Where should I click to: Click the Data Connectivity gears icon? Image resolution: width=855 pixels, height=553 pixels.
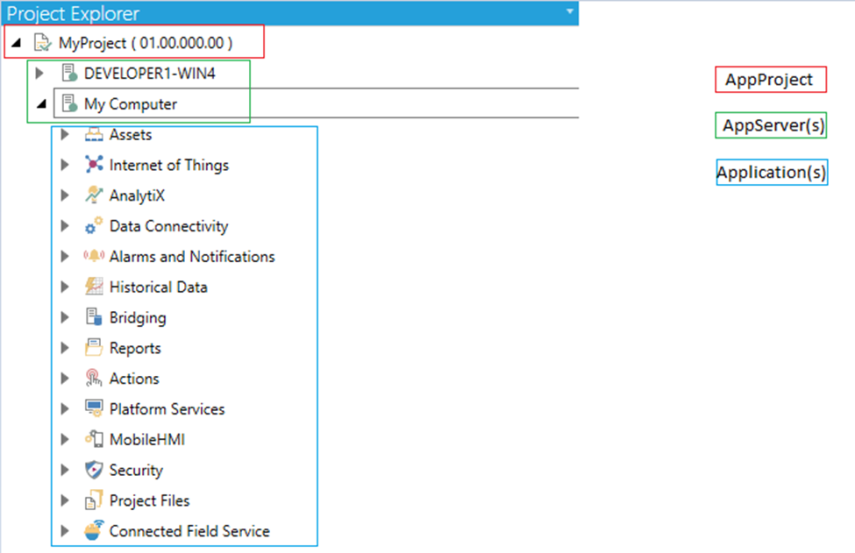click(x=93, y=227)
